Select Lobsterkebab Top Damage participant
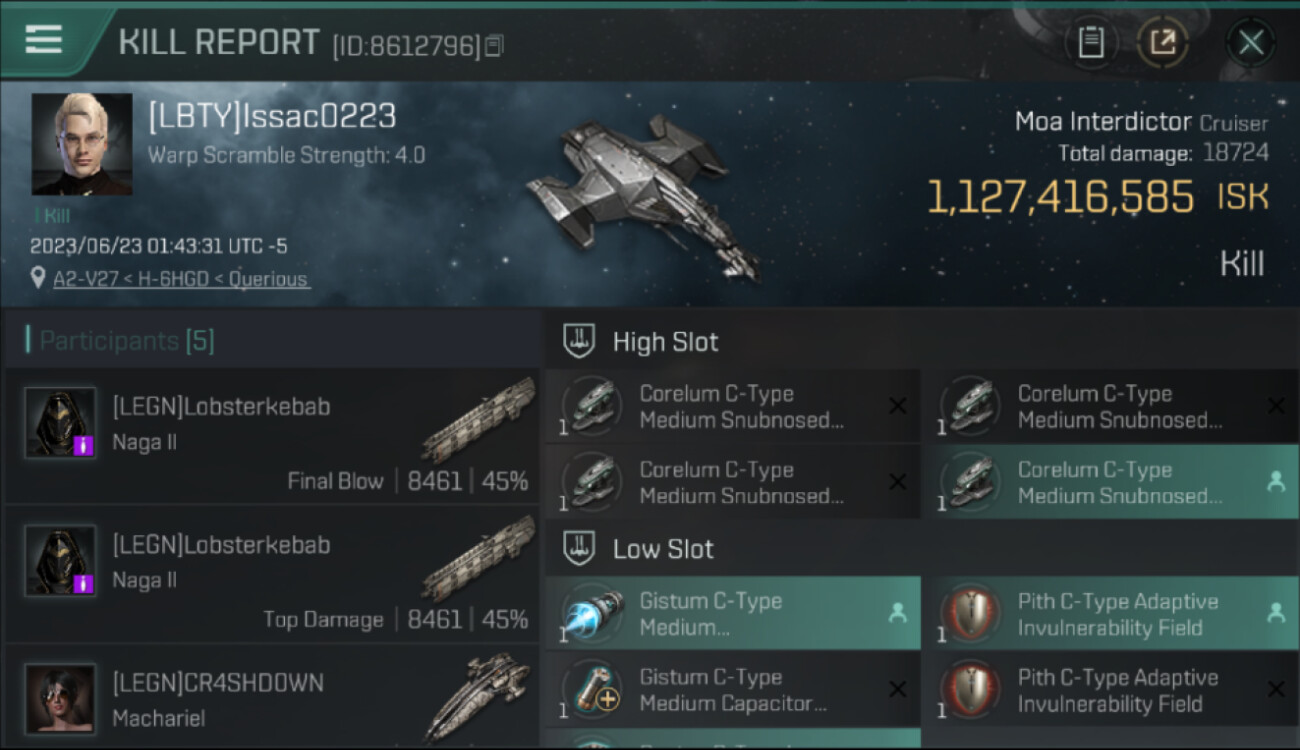The width and height of the screenshot is (1300, 750). (x=272, y=574)
